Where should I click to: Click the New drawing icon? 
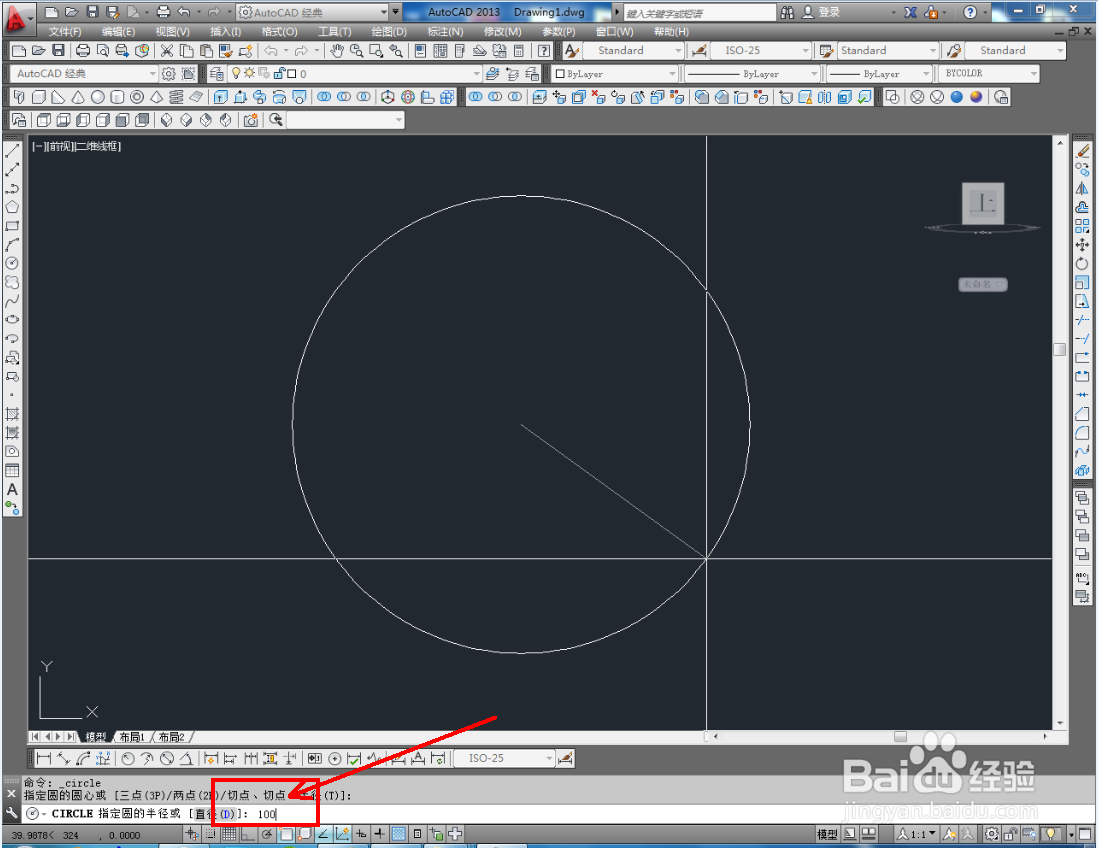click(x=20, y=50)
